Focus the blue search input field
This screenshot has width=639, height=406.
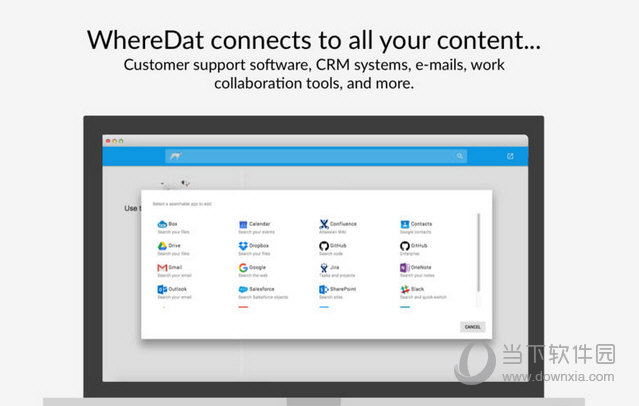click(x=316, y=156)
